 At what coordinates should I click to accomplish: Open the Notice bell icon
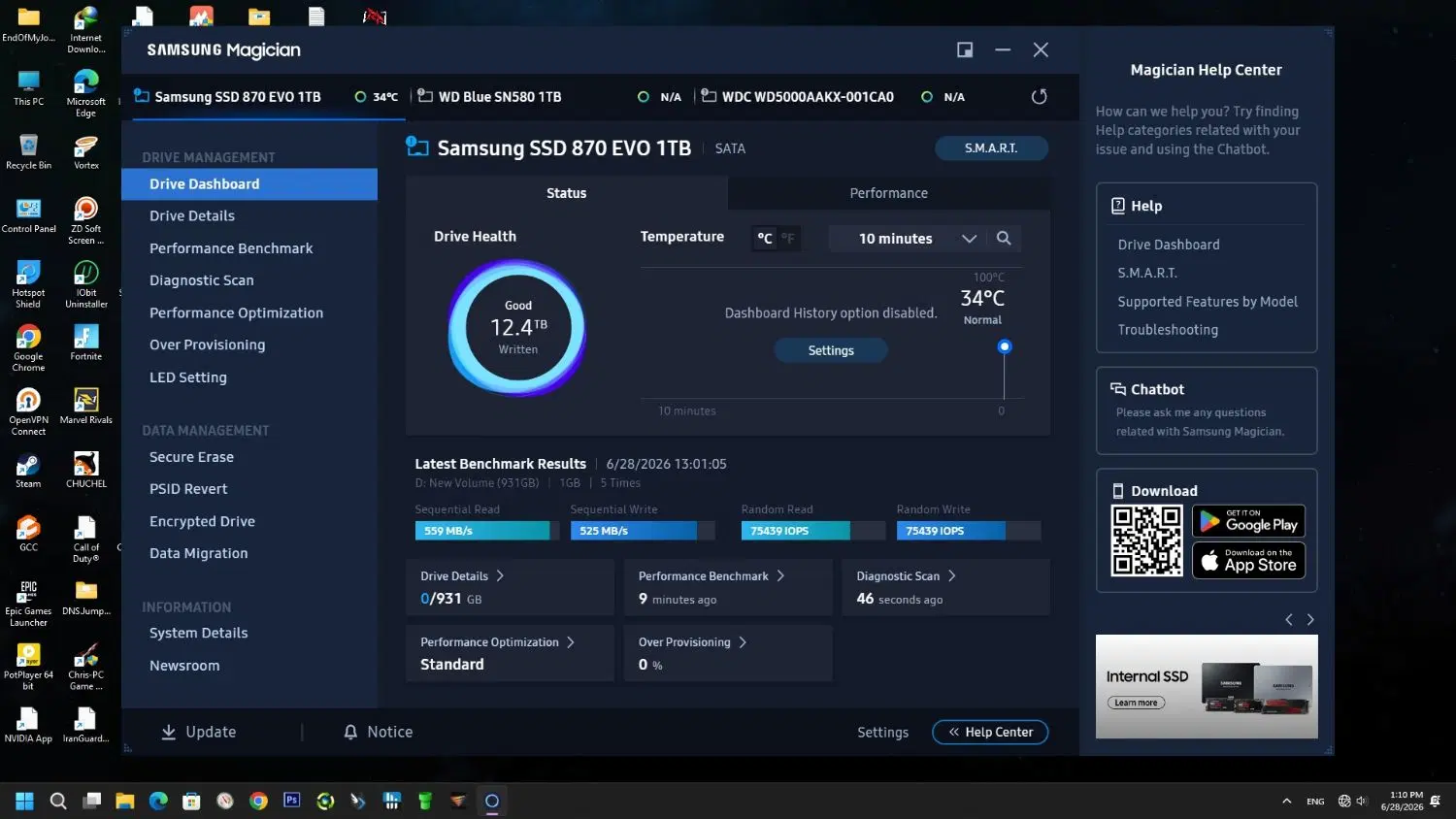pos(350,732)
